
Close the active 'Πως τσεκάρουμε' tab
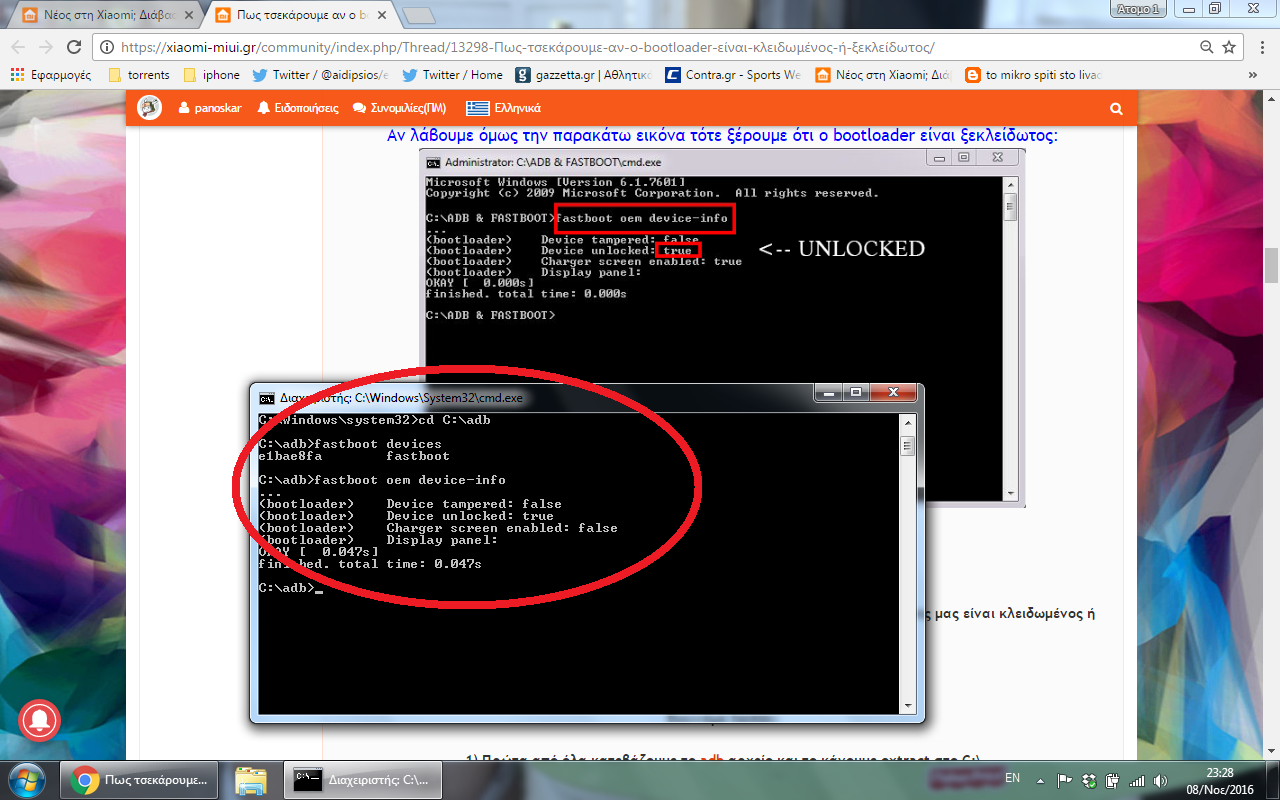click(x=381, y=15)
